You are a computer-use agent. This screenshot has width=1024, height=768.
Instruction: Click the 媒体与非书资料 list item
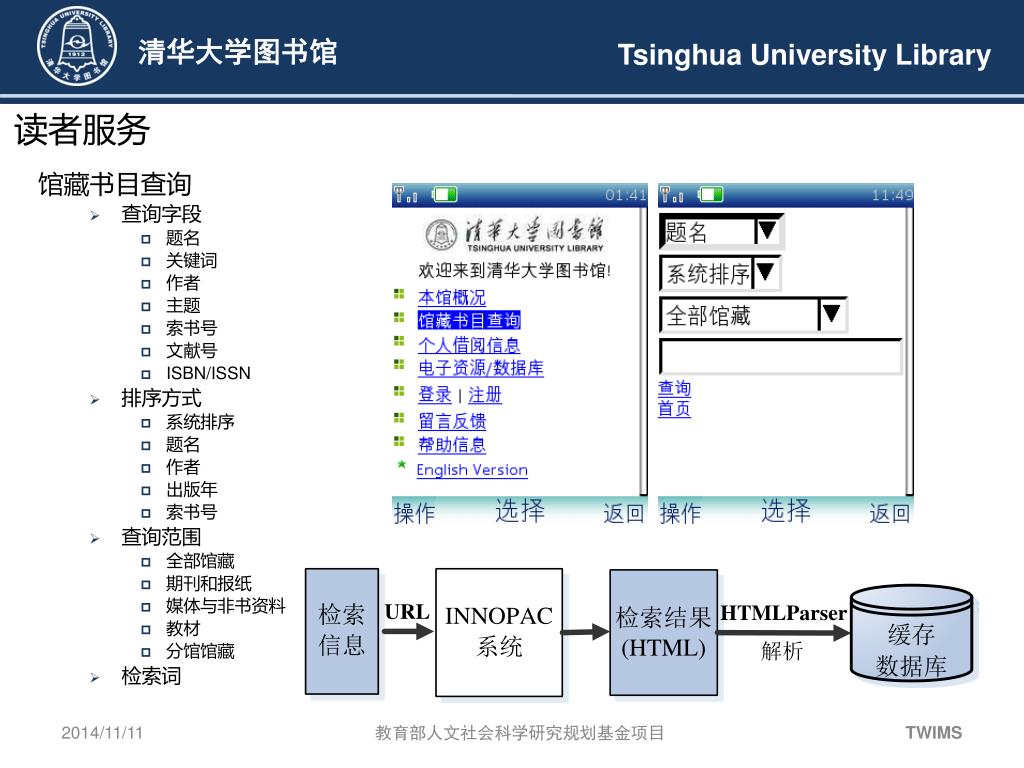coord(225,606)
